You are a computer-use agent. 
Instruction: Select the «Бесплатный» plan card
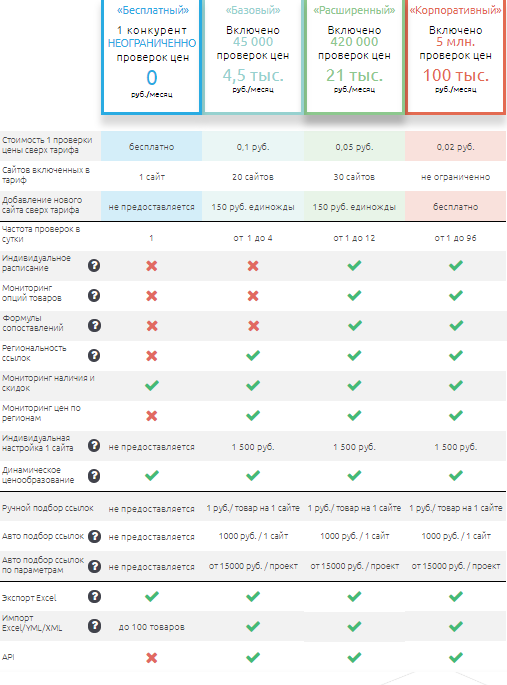152,57
